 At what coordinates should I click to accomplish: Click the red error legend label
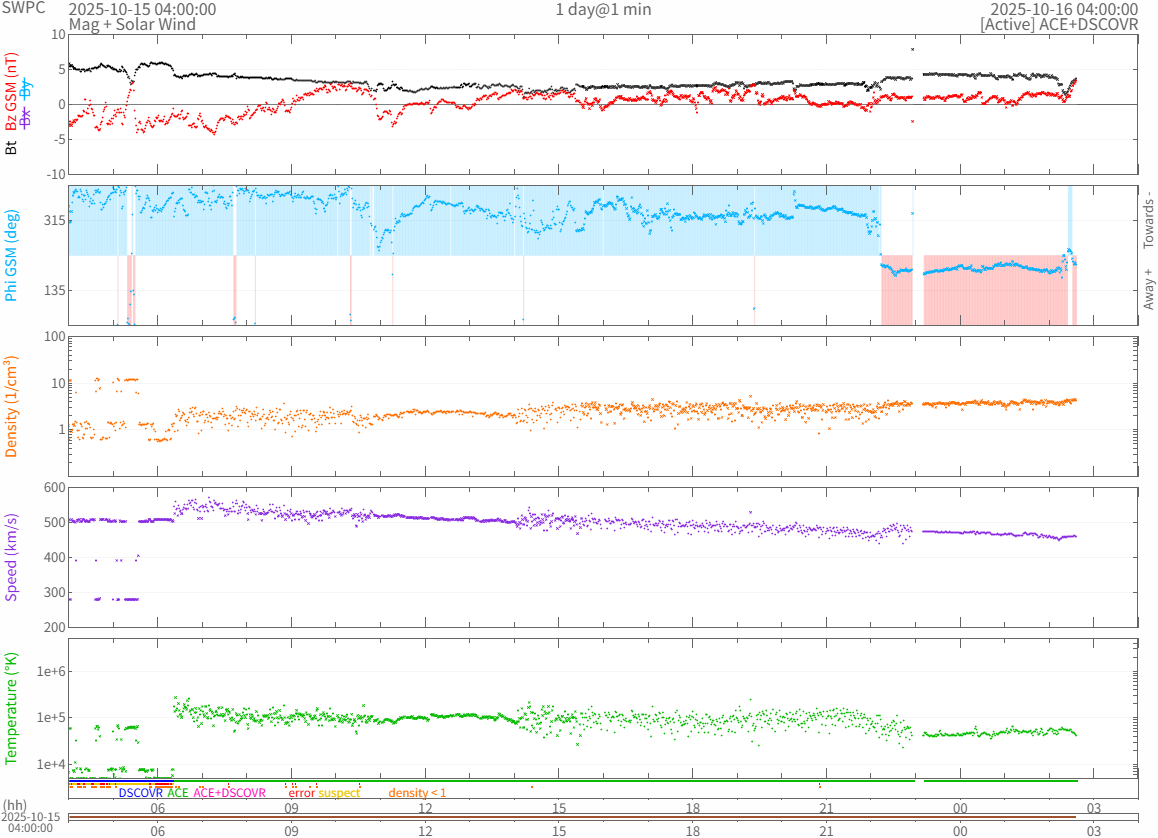(x=302, y=793)
